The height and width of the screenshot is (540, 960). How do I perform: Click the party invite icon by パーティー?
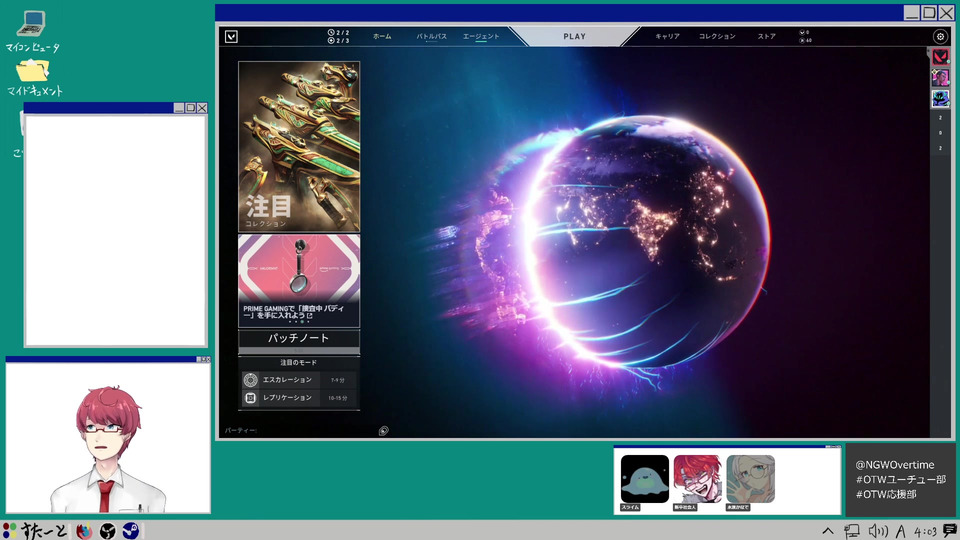click(x=383, y=431)
